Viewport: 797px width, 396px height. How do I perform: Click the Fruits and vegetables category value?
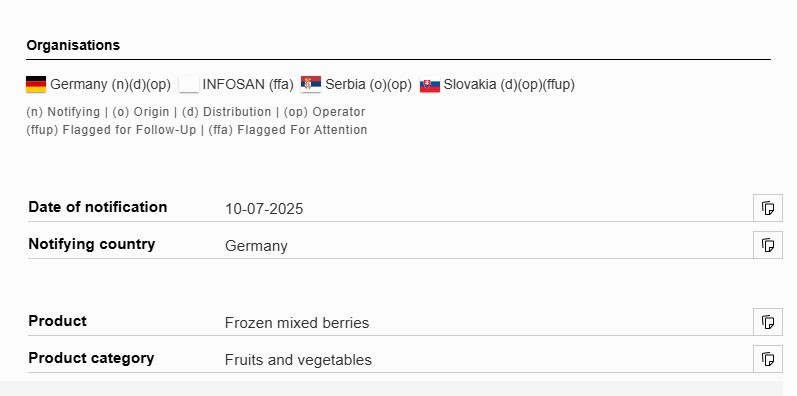click(298, 360)
